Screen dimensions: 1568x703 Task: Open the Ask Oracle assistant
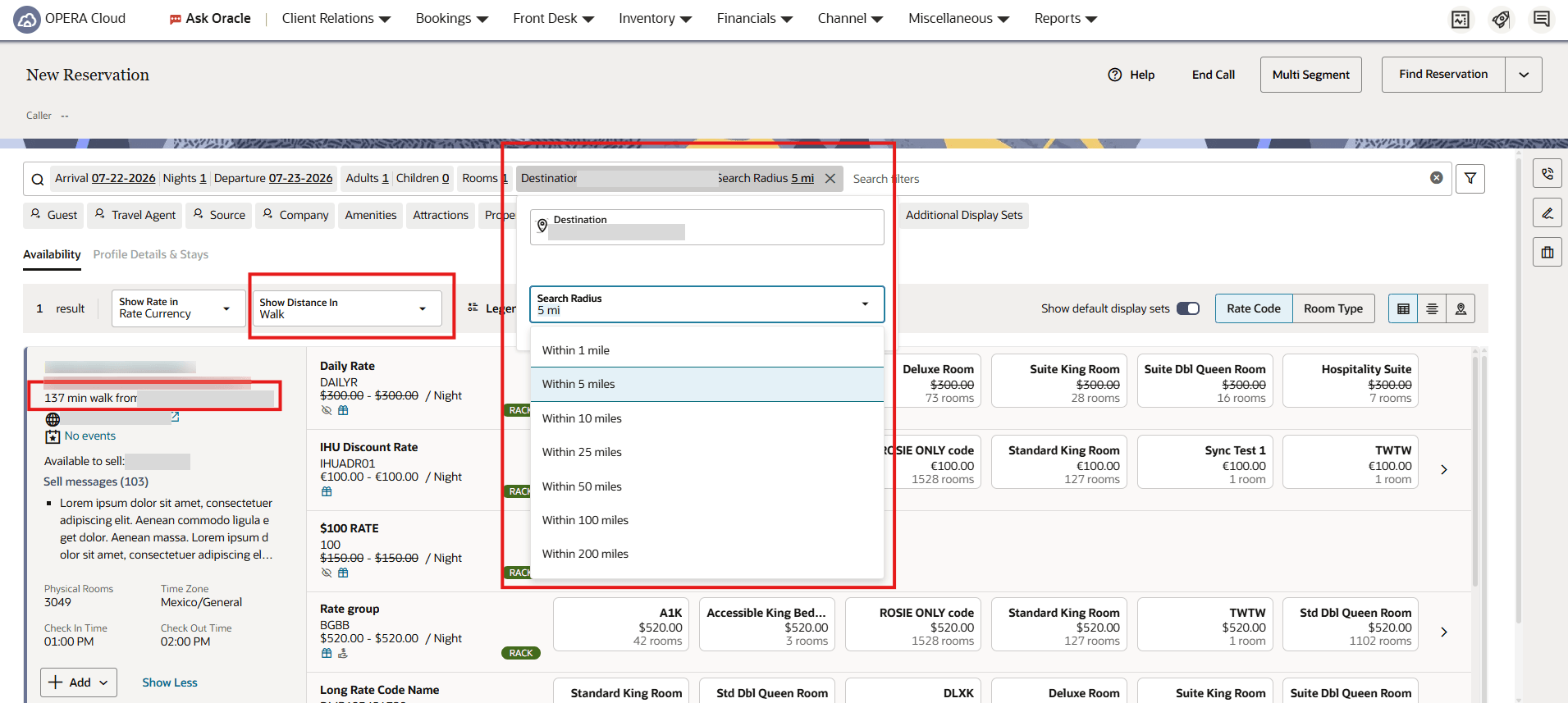point(210,18)
